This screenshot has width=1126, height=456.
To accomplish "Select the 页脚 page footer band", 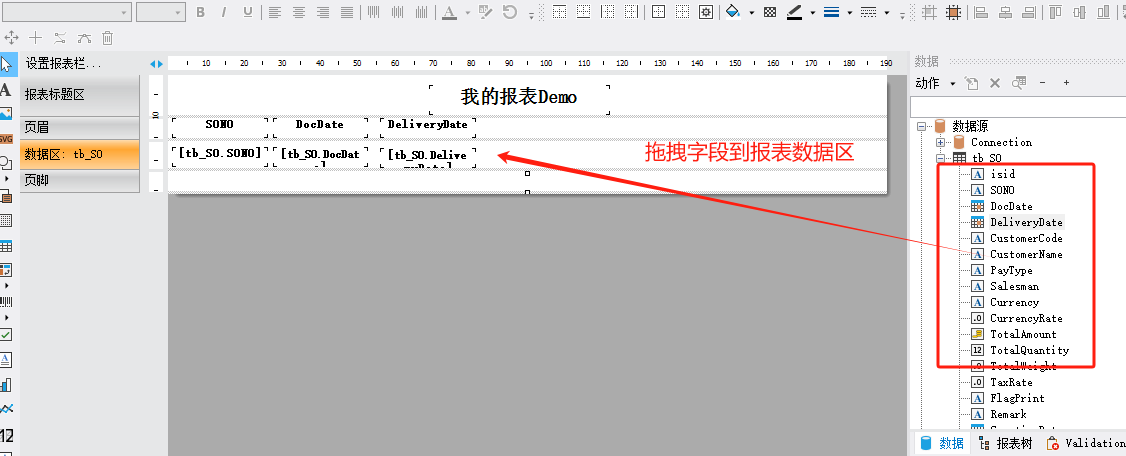I will (80, 181).
